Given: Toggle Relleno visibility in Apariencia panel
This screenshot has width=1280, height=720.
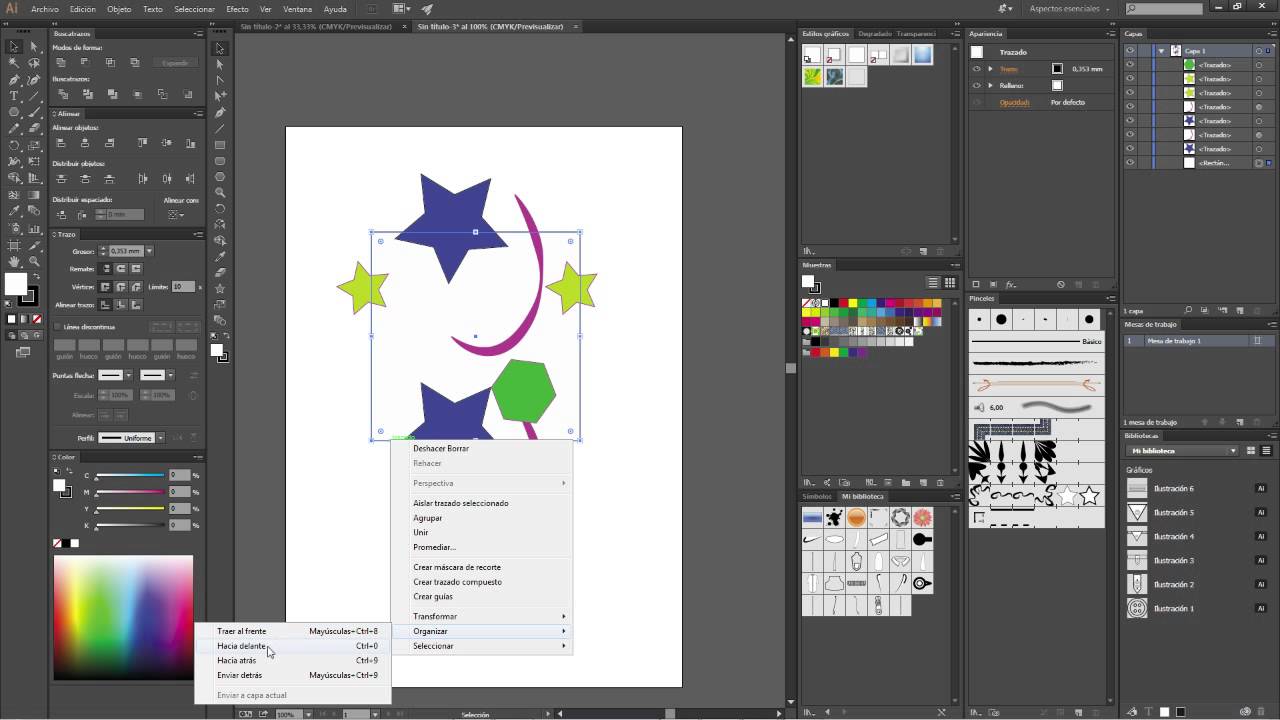Looking at the screenshot, I should tap(977, 85).
